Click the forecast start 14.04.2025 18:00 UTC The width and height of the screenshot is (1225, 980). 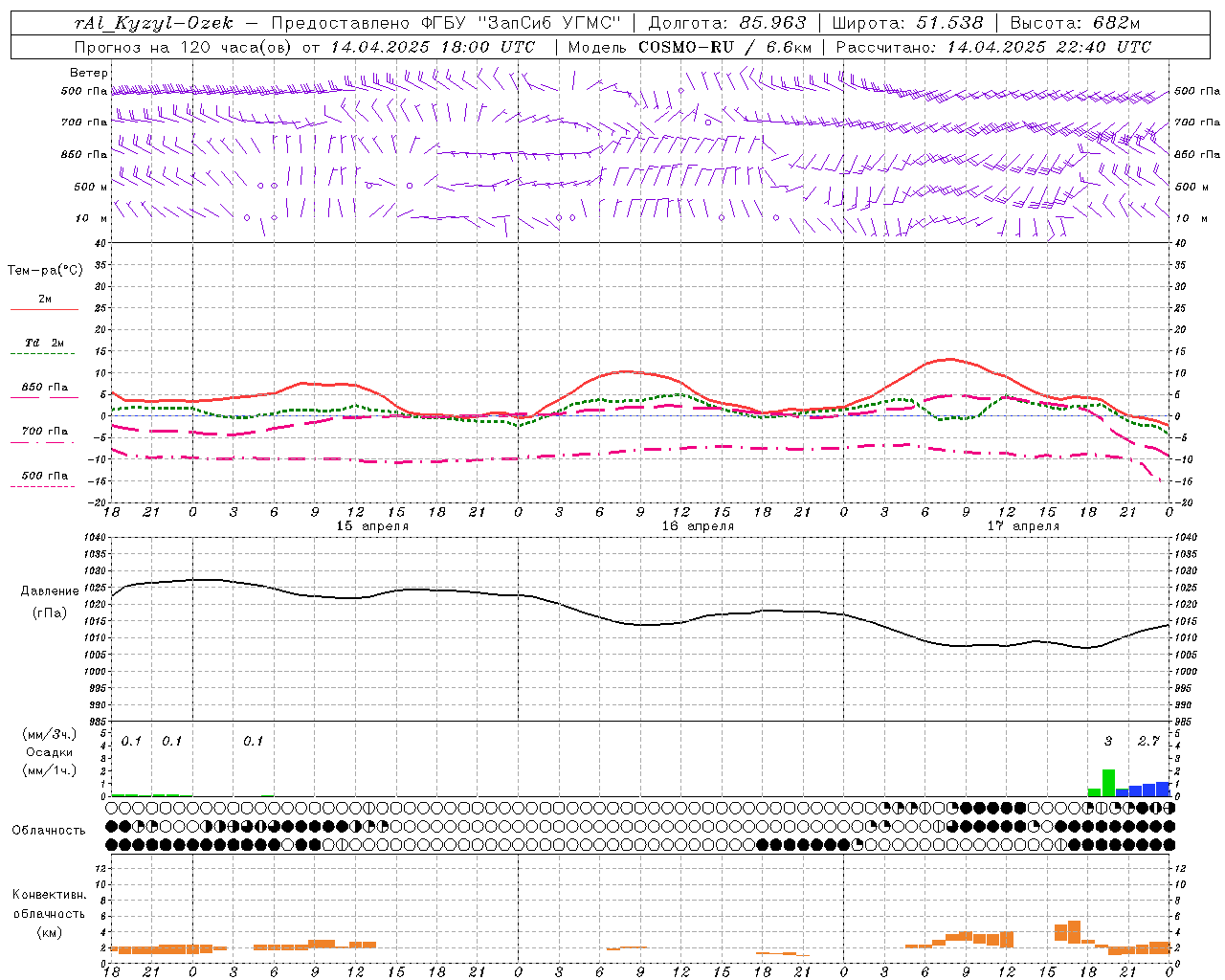(x=433, y=47)
